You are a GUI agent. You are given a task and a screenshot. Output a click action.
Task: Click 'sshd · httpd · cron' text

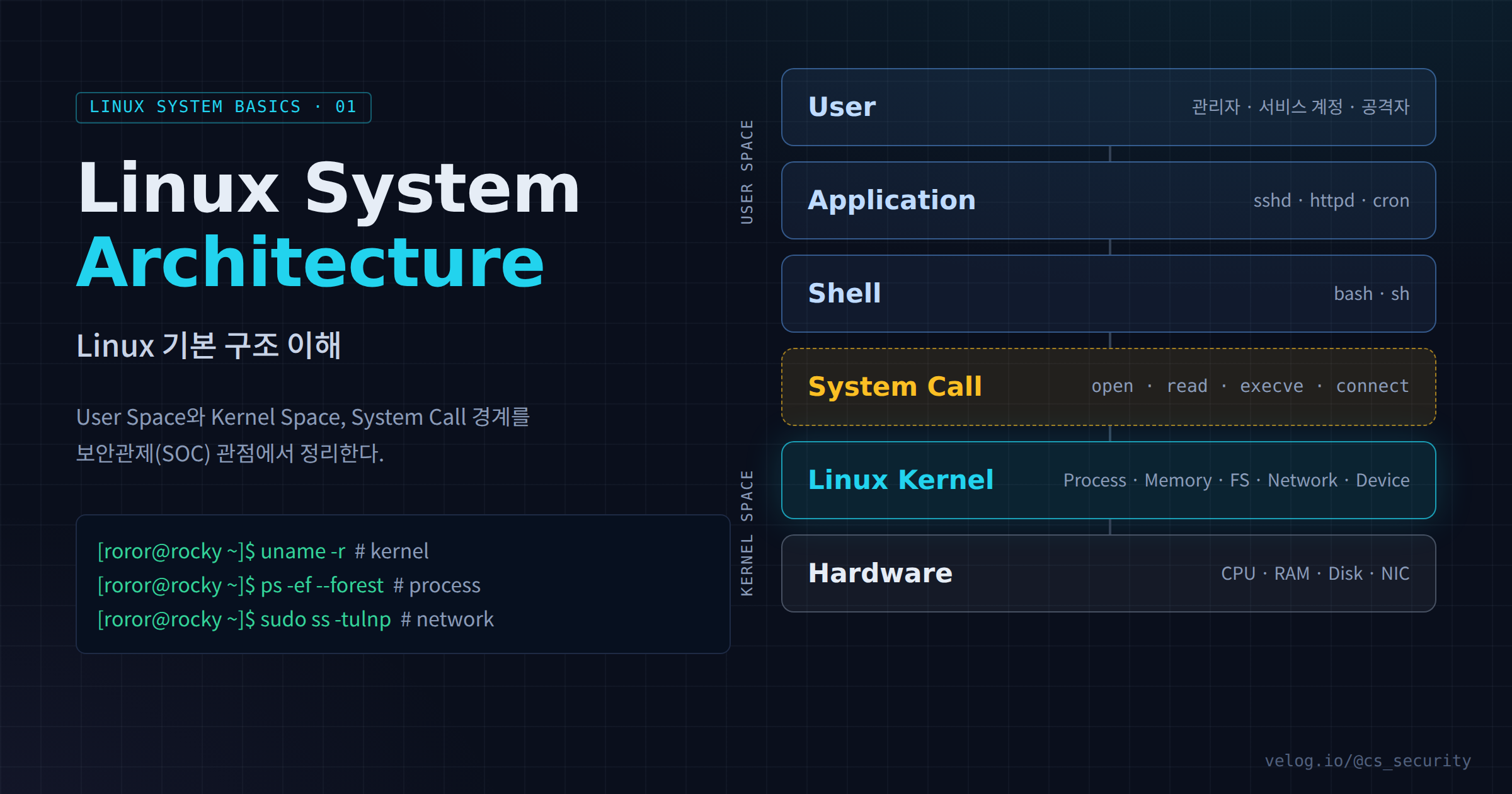coord(1331,200)
